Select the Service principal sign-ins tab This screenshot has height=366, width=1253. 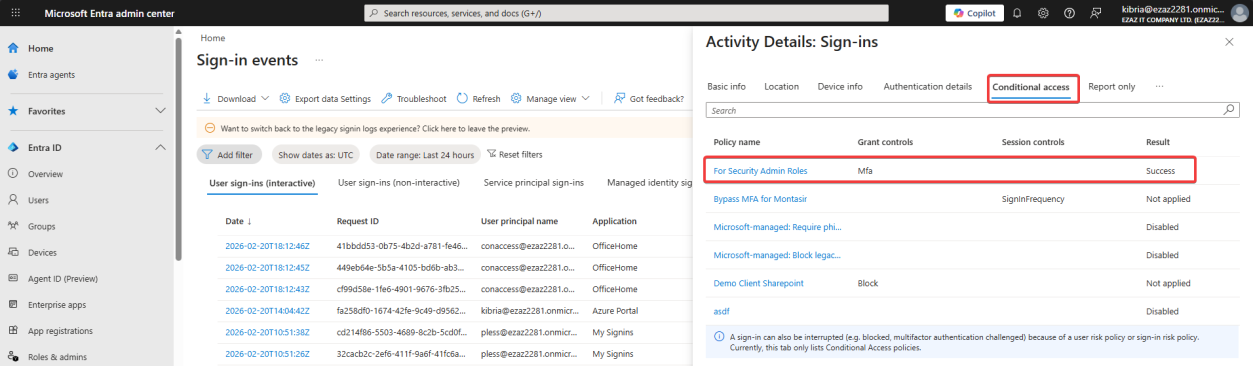[534, 183]
